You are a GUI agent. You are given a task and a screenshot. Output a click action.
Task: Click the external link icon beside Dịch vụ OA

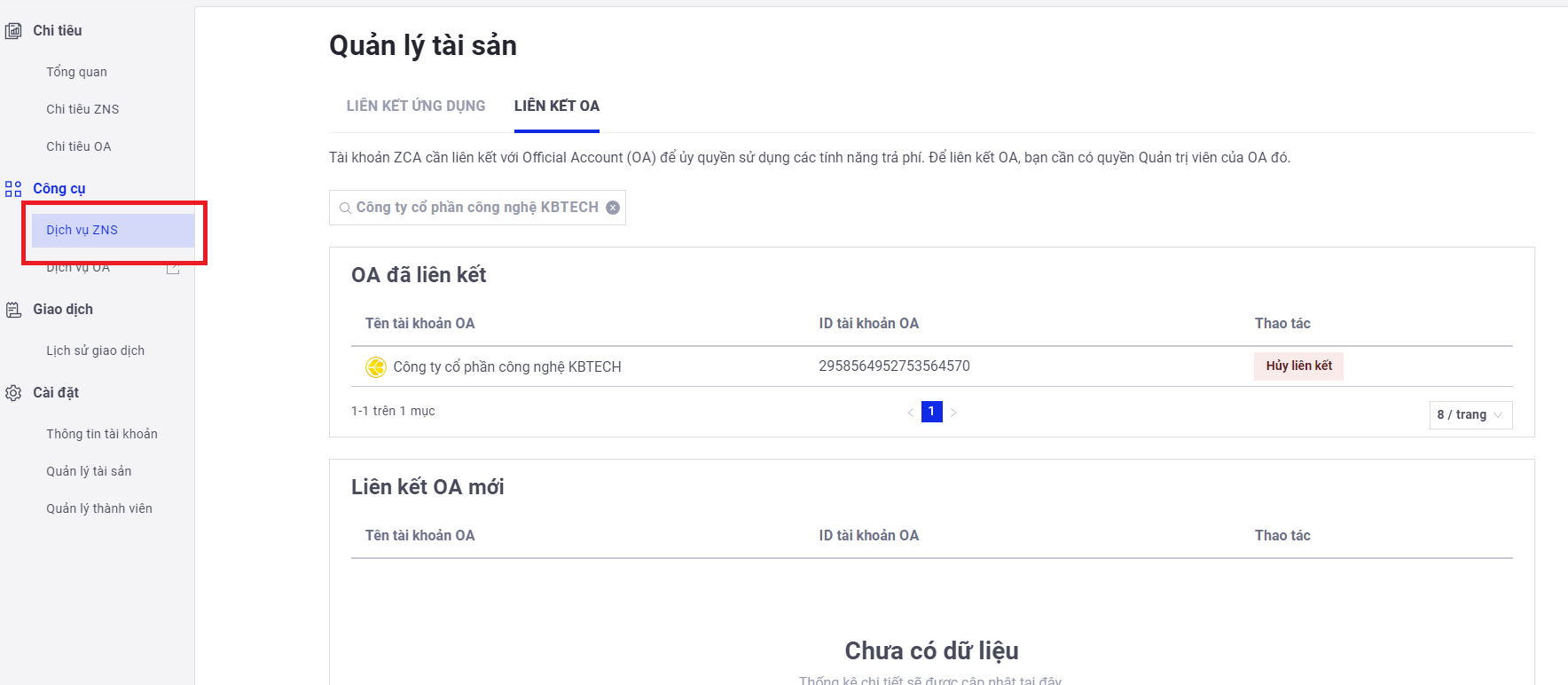click(173, 268)
